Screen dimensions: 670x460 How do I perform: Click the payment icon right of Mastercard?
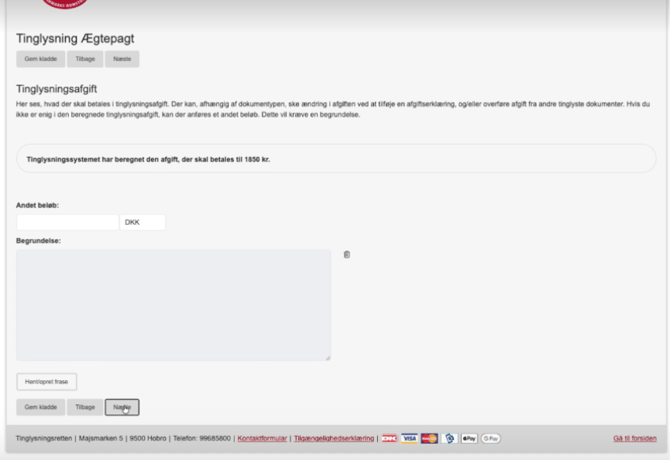click(x=449, y=438)
